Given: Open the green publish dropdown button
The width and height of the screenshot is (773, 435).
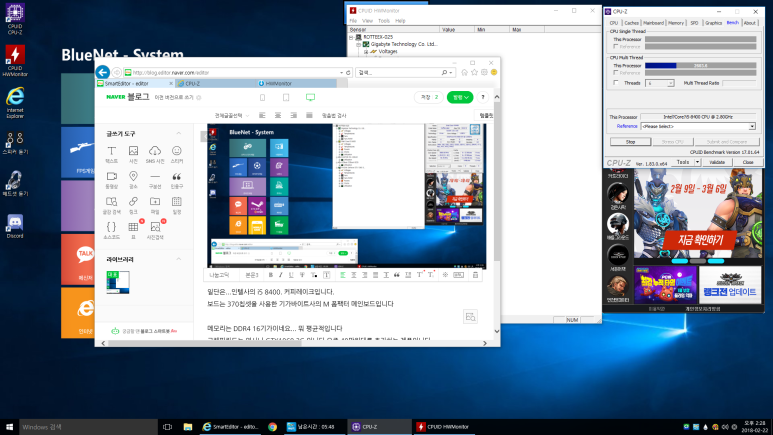Looking at the screenshot, I should click(460, 98).
